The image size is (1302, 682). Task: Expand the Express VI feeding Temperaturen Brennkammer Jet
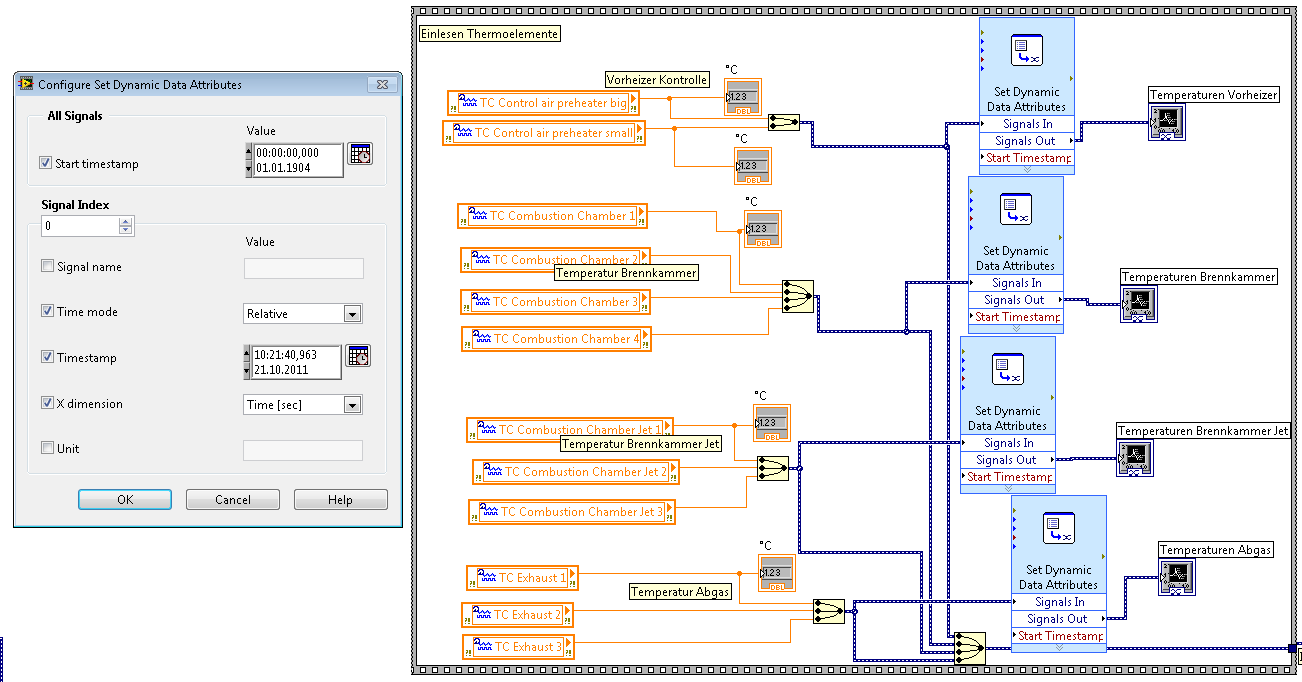click(1008, 487)
